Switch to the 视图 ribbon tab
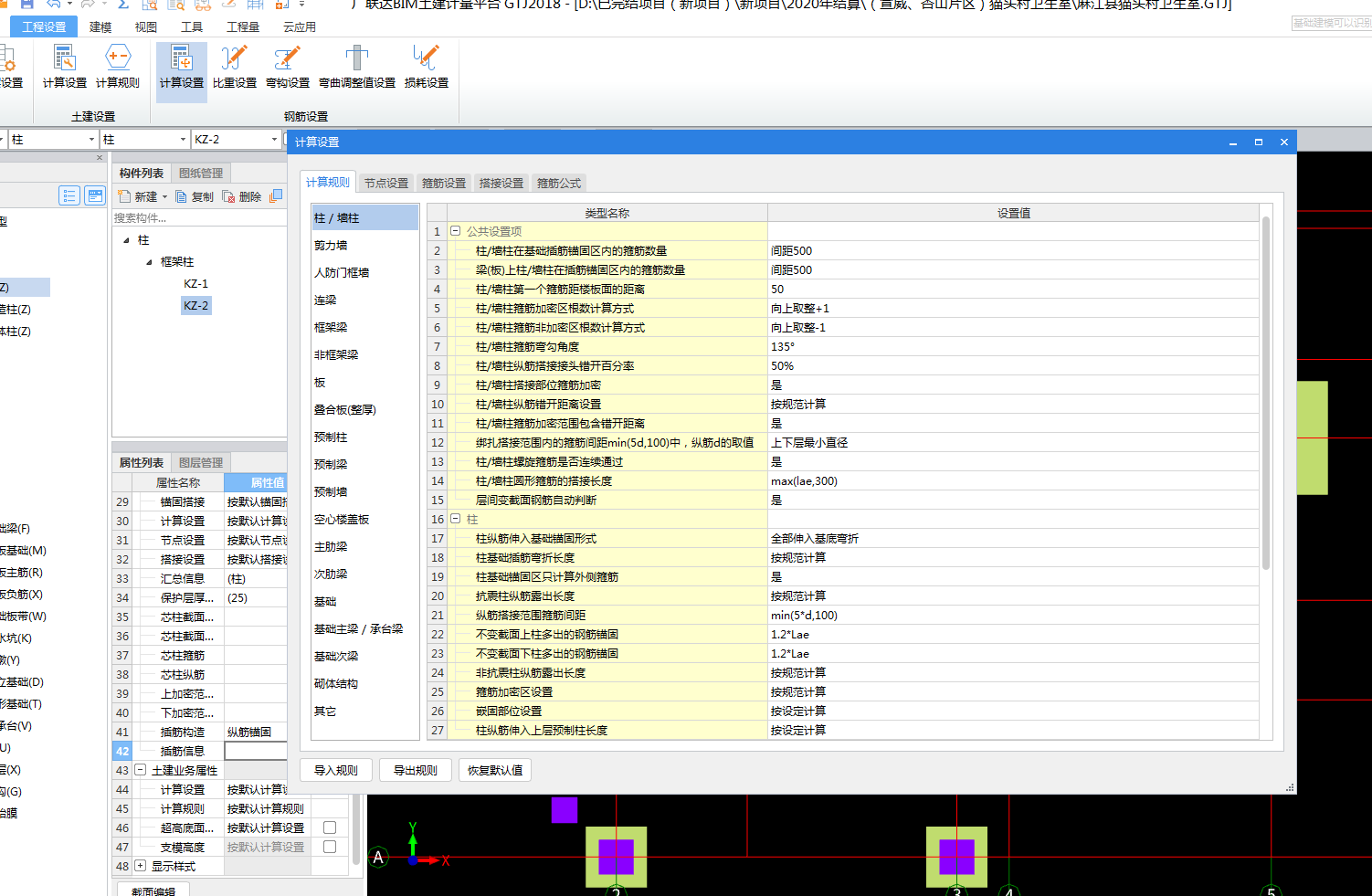 (x=146, y=27)
